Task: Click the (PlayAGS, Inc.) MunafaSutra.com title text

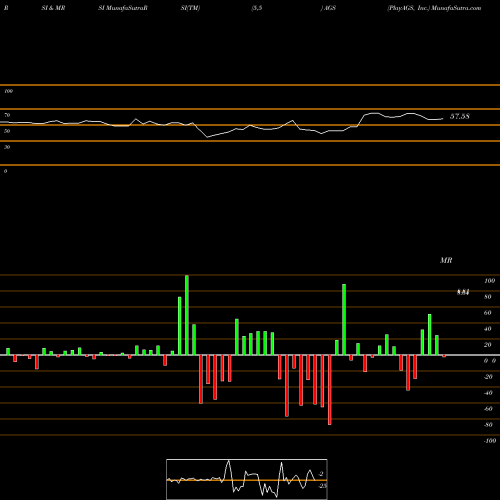Action: coord(434,8)
